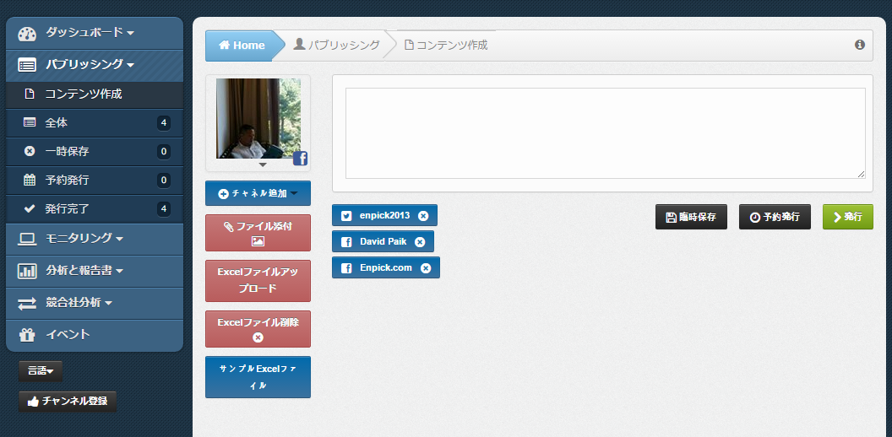Image resolution: width=892 pixels, height=437 pixels.
Task: Click the swap arrows icon beside 競合社分析
Action: tap(27, 303)
